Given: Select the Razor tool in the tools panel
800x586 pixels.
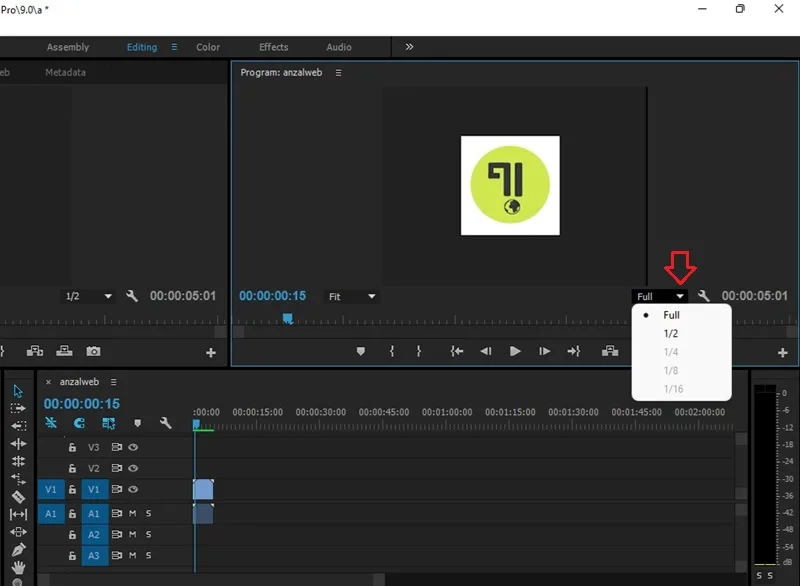Looking at the screenshot, I should click(18, 497).
